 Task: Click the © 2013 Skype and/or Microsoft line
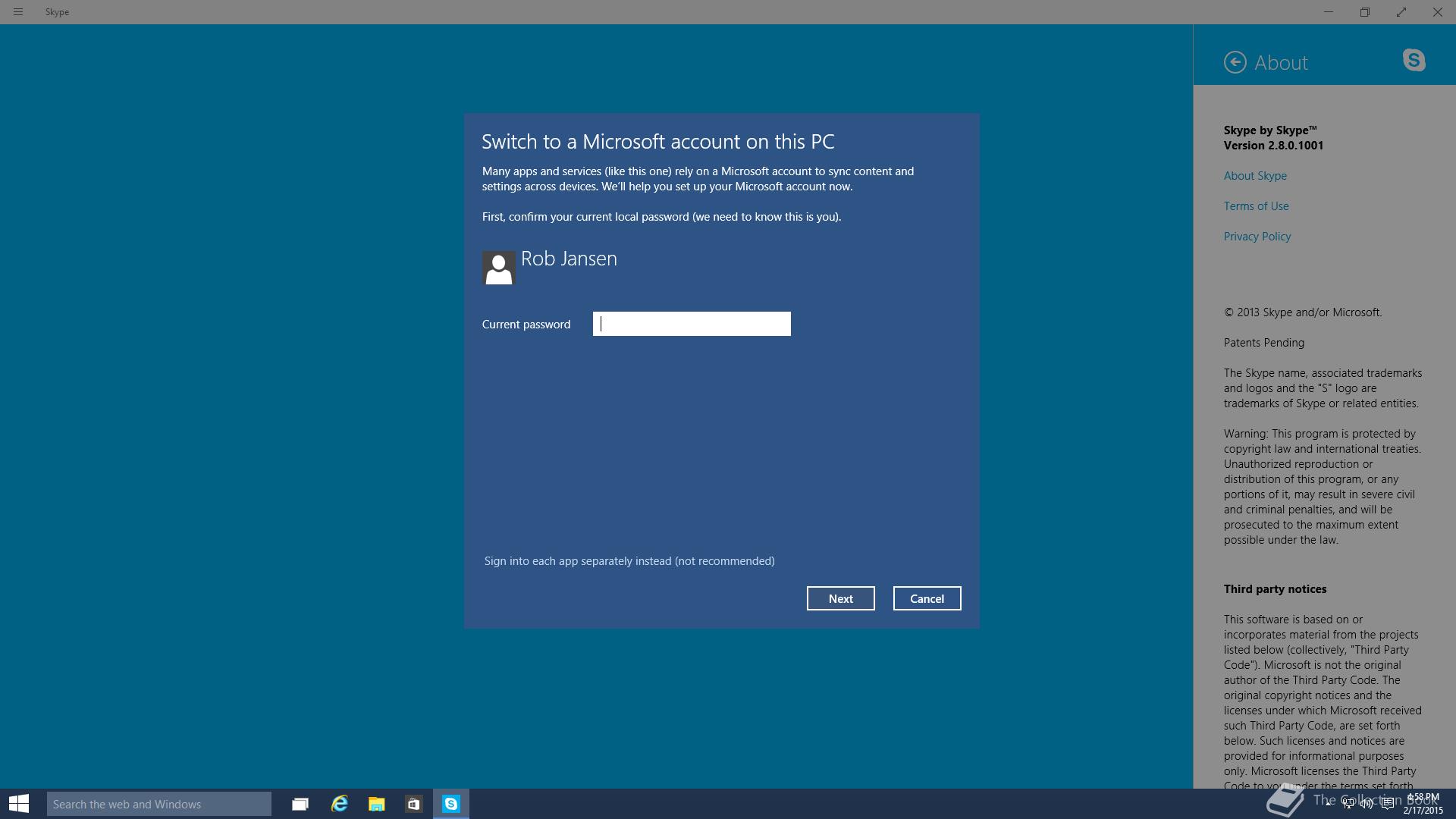[x=1303, y=312]
